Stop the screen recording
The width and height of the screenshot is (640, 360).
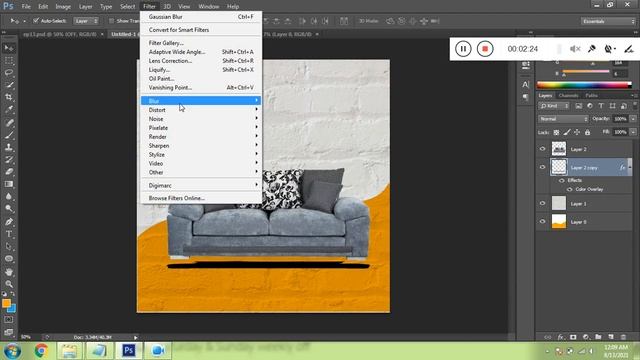[x=485, y=49]
